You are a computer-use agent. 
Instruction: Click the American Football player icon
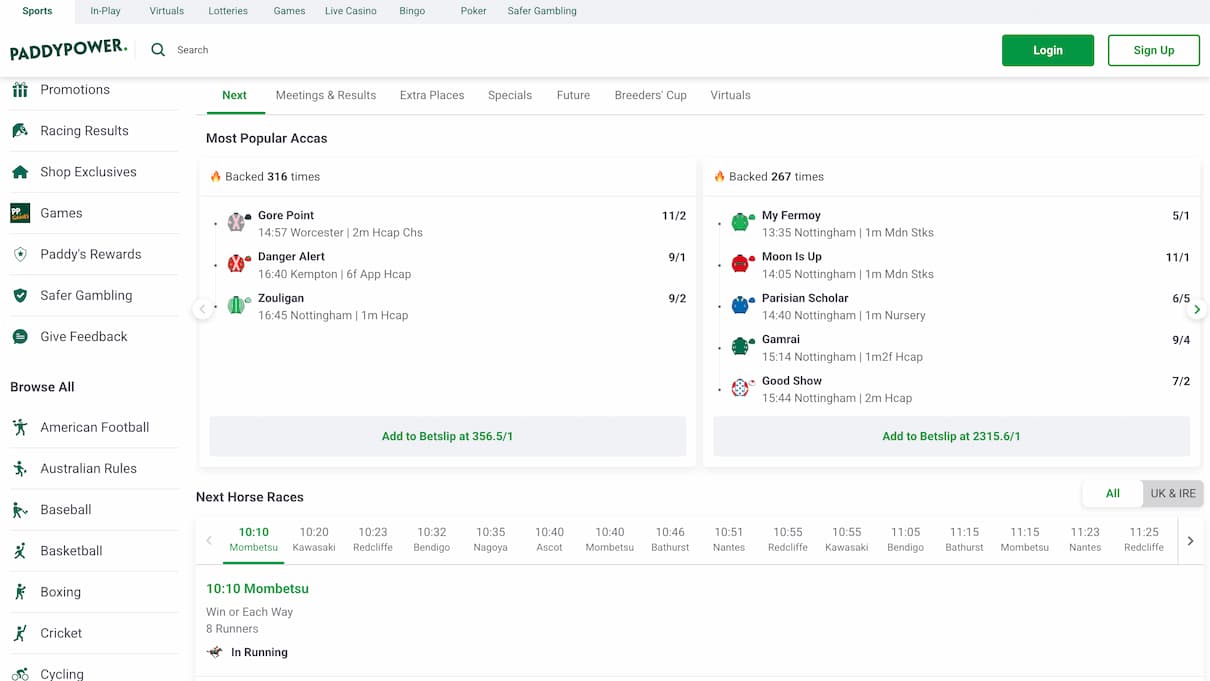[20, 427]
